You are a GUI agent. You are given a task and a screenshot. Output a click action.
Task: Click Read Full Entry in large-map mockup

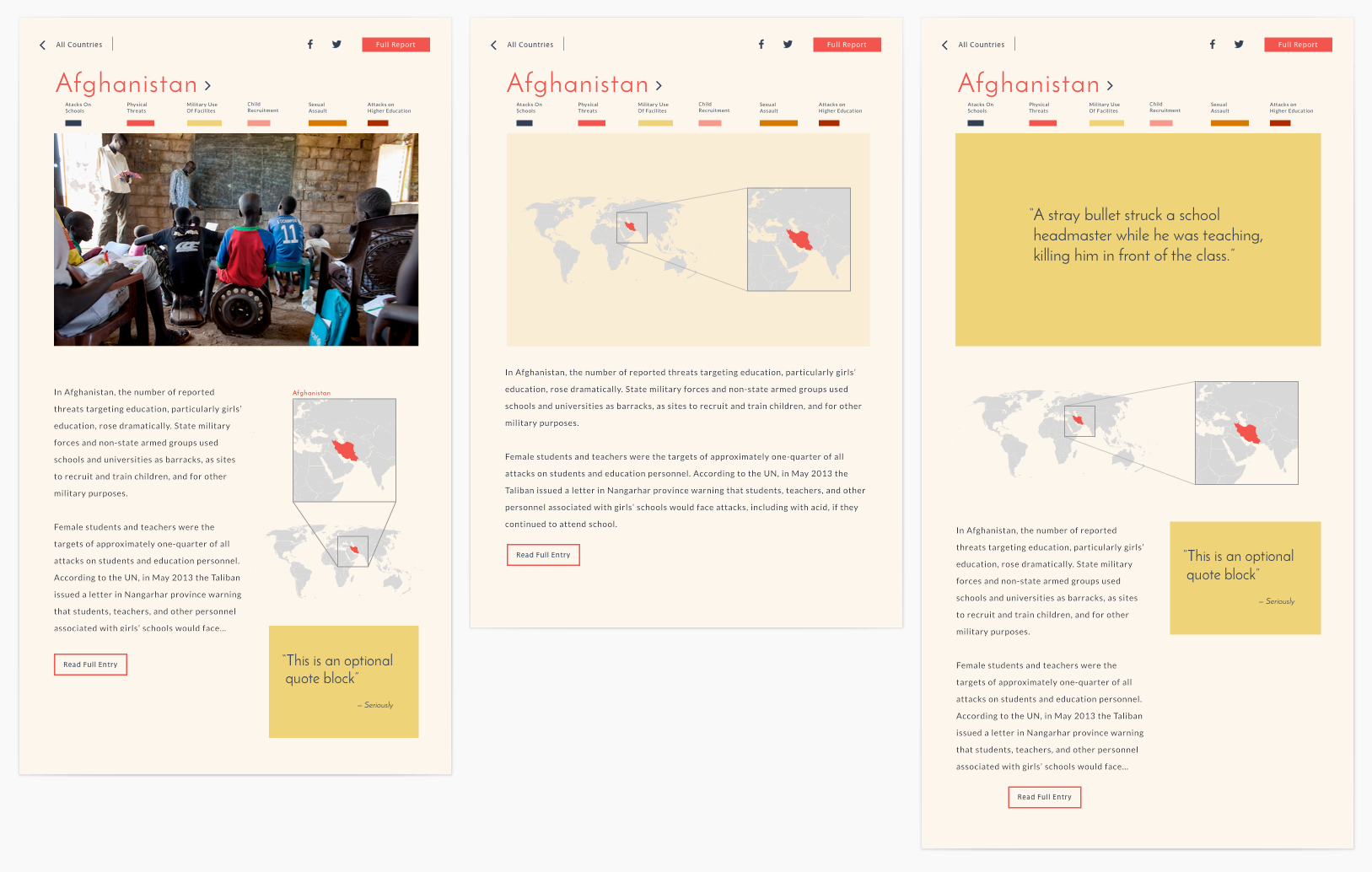pos(543,555)
